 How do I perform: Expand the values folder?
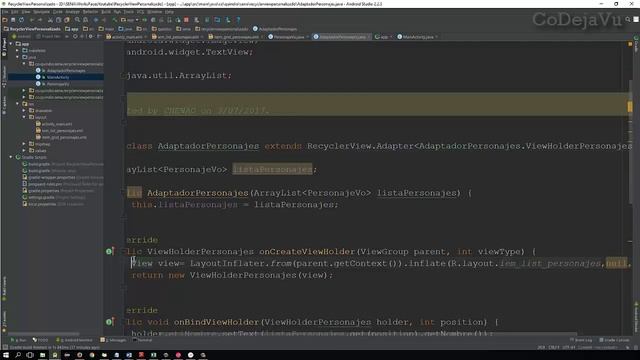click(24, 151)
